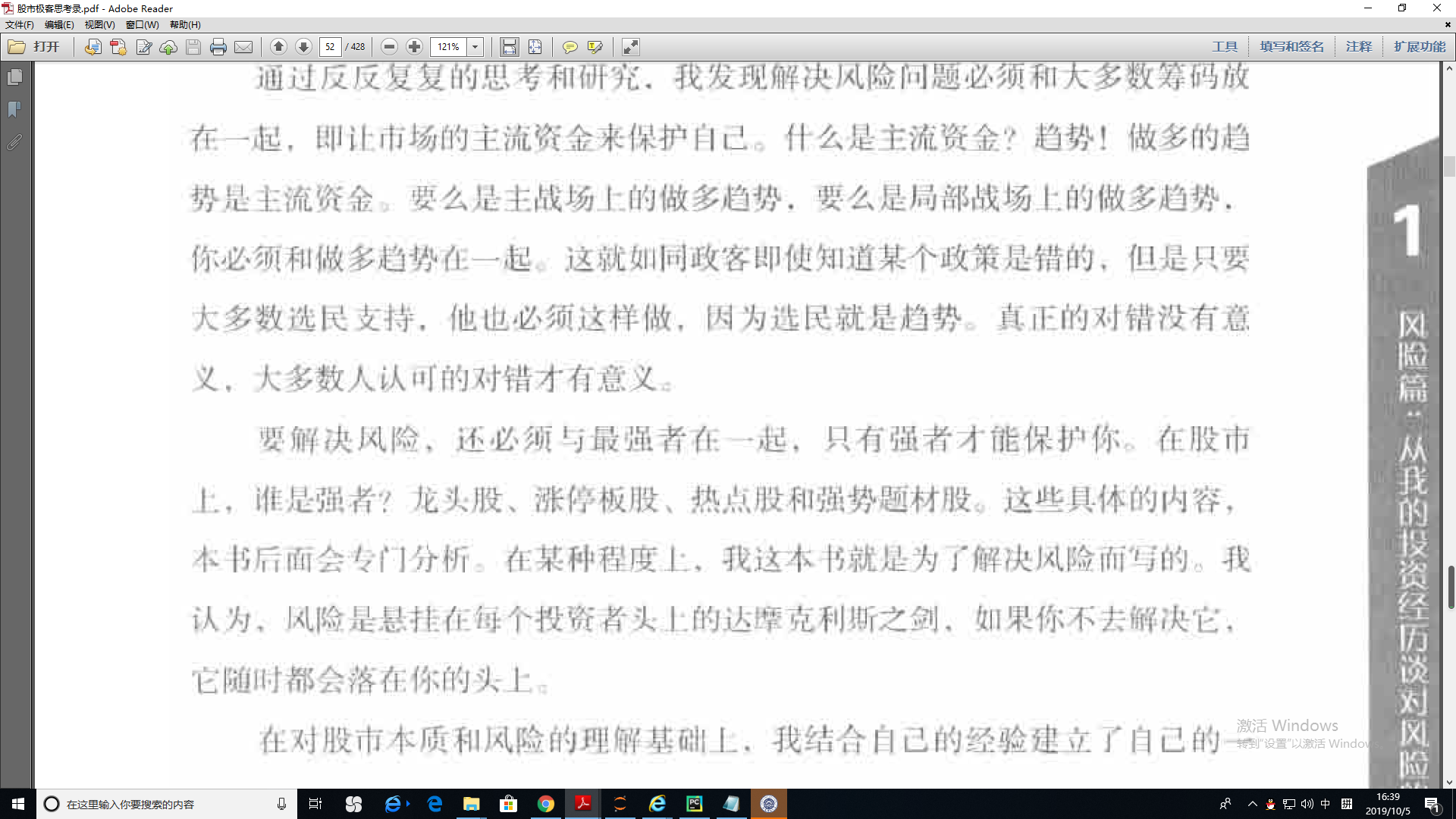Open the 文件(F) menu
Viewport: 1456px width, 819px height.
[x=20, y=25]
